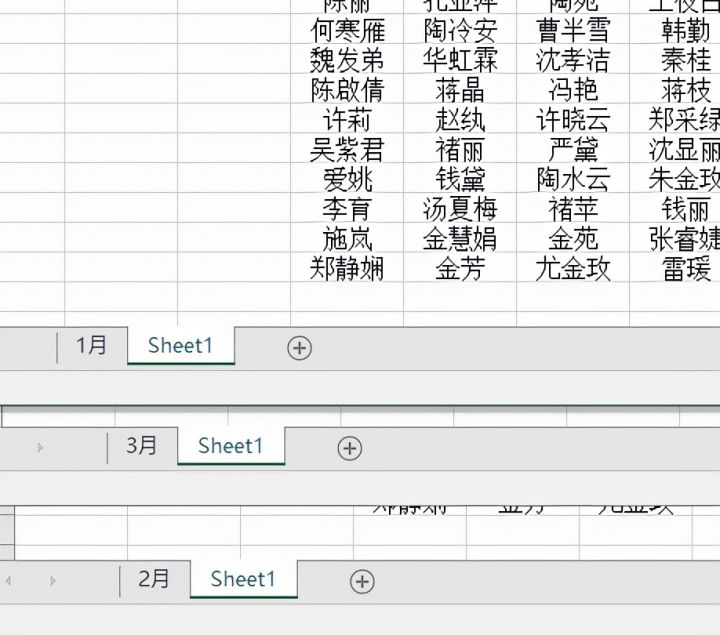Select Sheet1 tab next to 2月
Viewport: 720px width, 635px height.
click(x=243, y=579)
